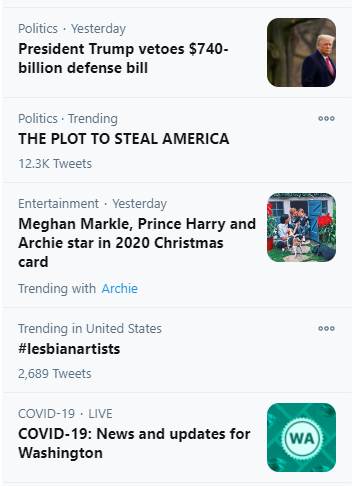Viewport: 361px width, 486px height.
Task: Open Meghan Markle Christmas card story
Action: point(137,243)
